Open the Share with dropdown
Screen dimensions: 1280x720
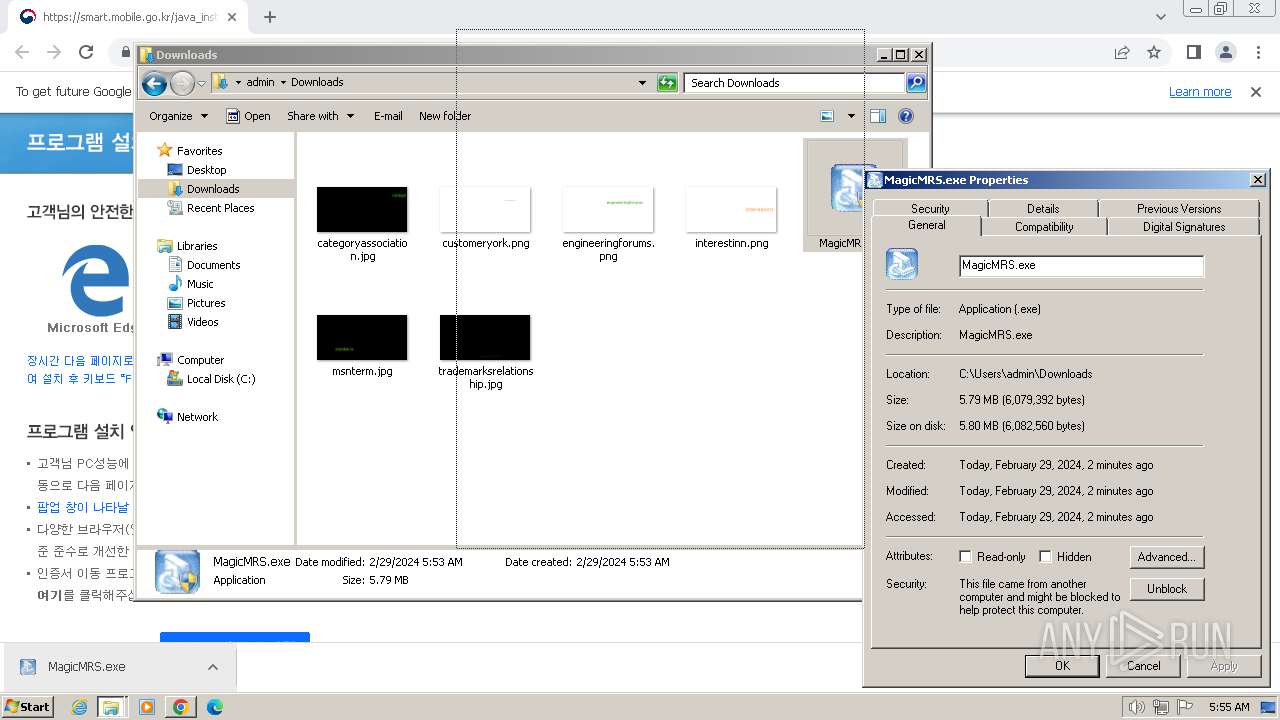(x=320, y=116)
